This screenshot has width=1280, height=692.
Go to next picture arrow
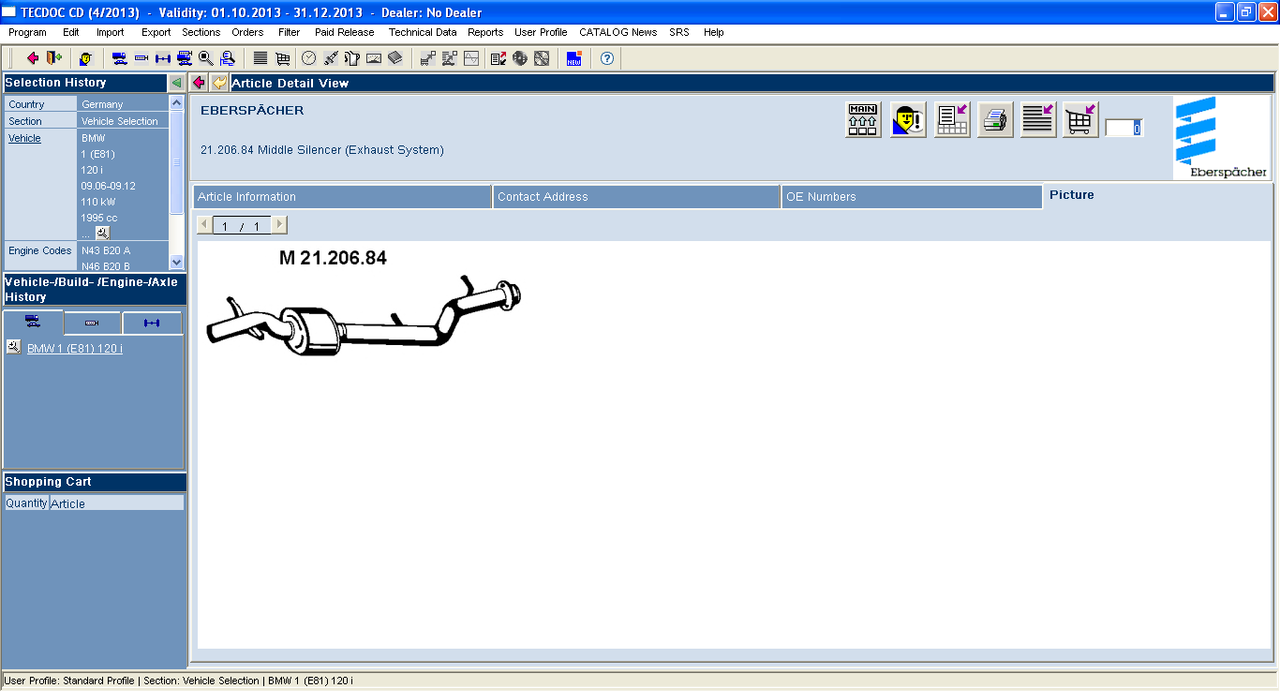279,226
